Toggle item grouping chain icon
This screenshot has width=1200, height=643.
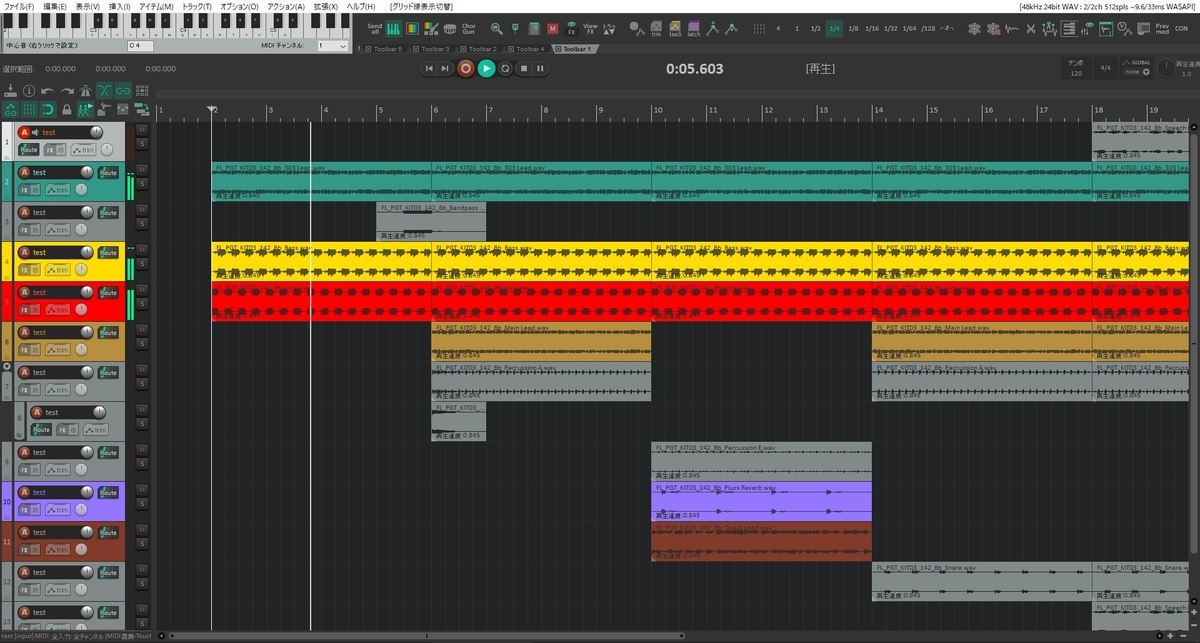coord(123,90)
